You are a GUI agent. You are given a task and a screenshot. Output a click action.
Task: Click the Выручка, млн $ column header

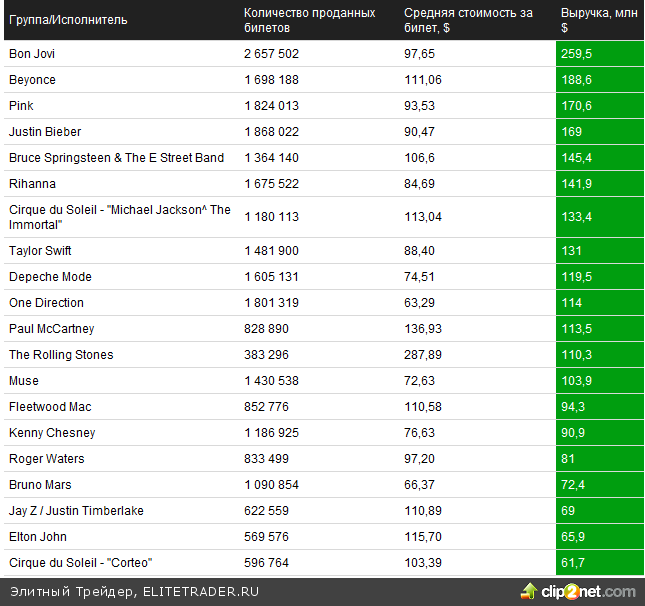pos(597,20)
